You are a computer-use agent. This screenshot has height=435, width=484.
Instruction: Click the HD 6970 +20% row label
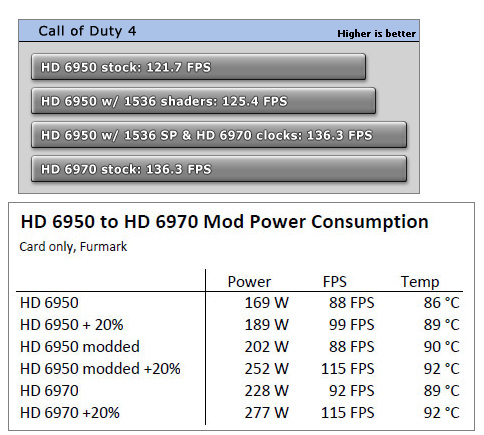click(70, 413)
